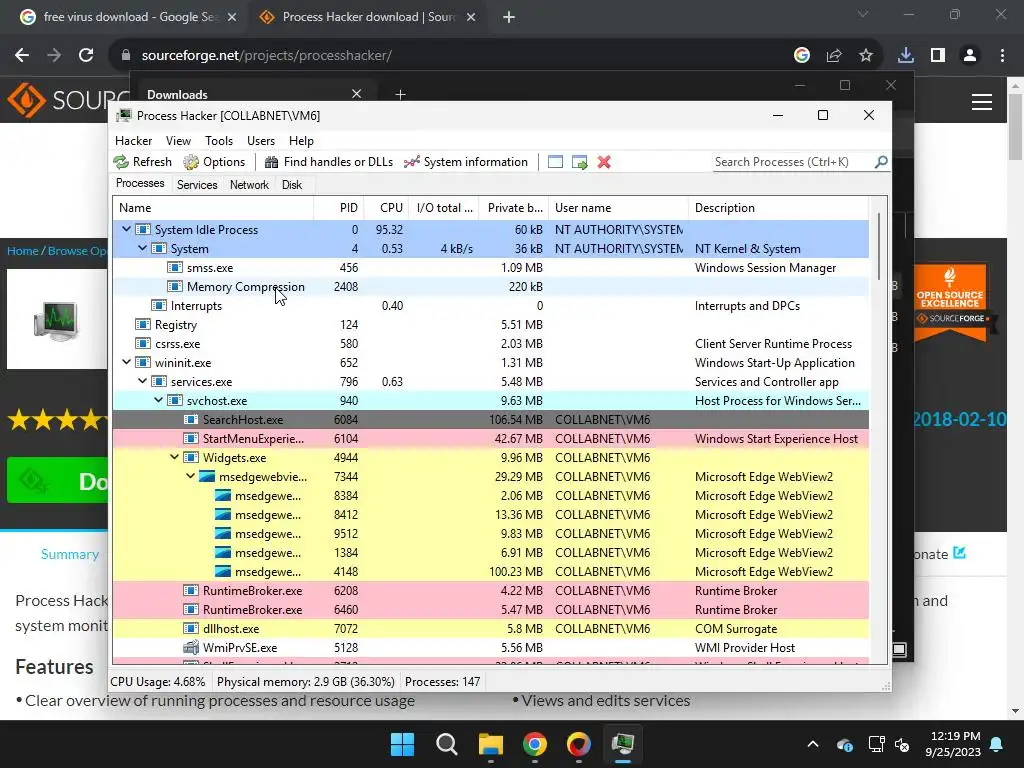Click Summary link on SourceForge page
The image size is (1024, 768).
[x=70, y=554]
